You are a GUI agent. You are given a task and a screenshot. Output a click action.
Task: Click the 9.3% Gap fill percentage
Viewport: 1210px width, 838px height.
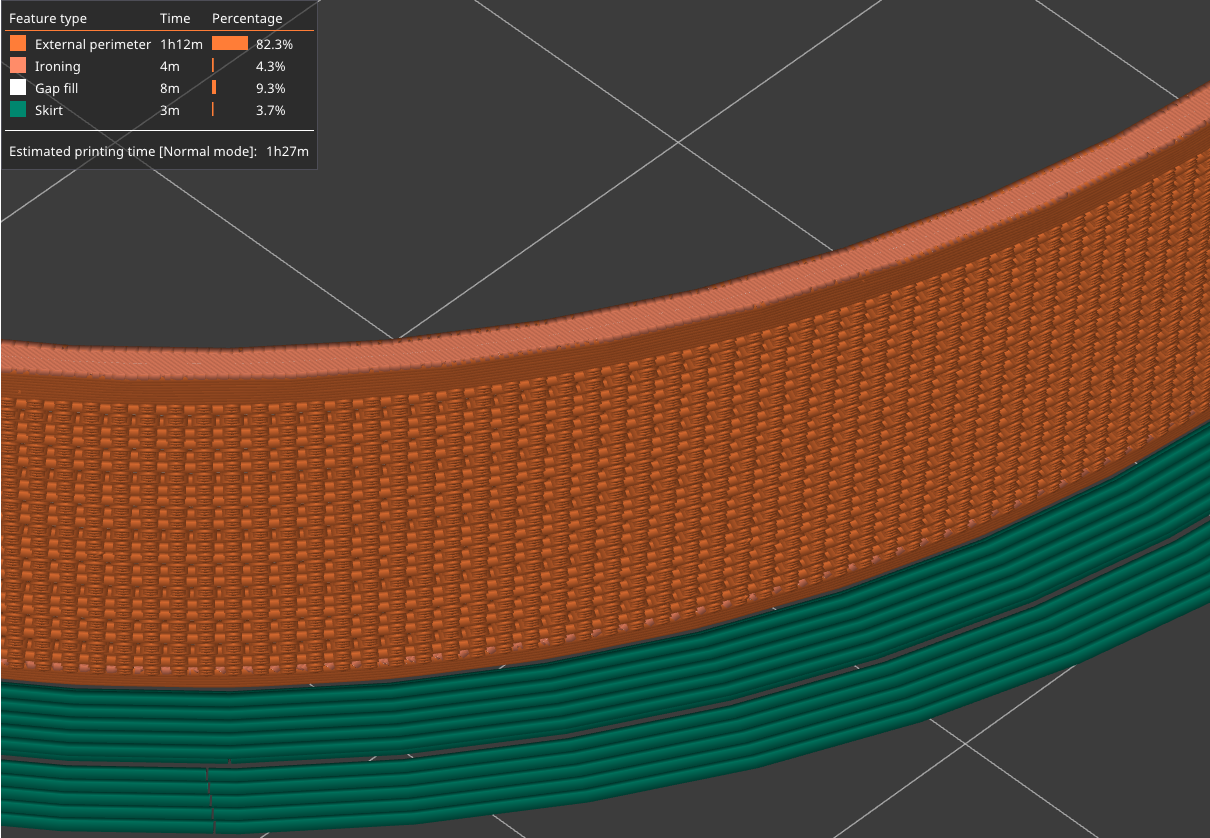coord(271,88)
